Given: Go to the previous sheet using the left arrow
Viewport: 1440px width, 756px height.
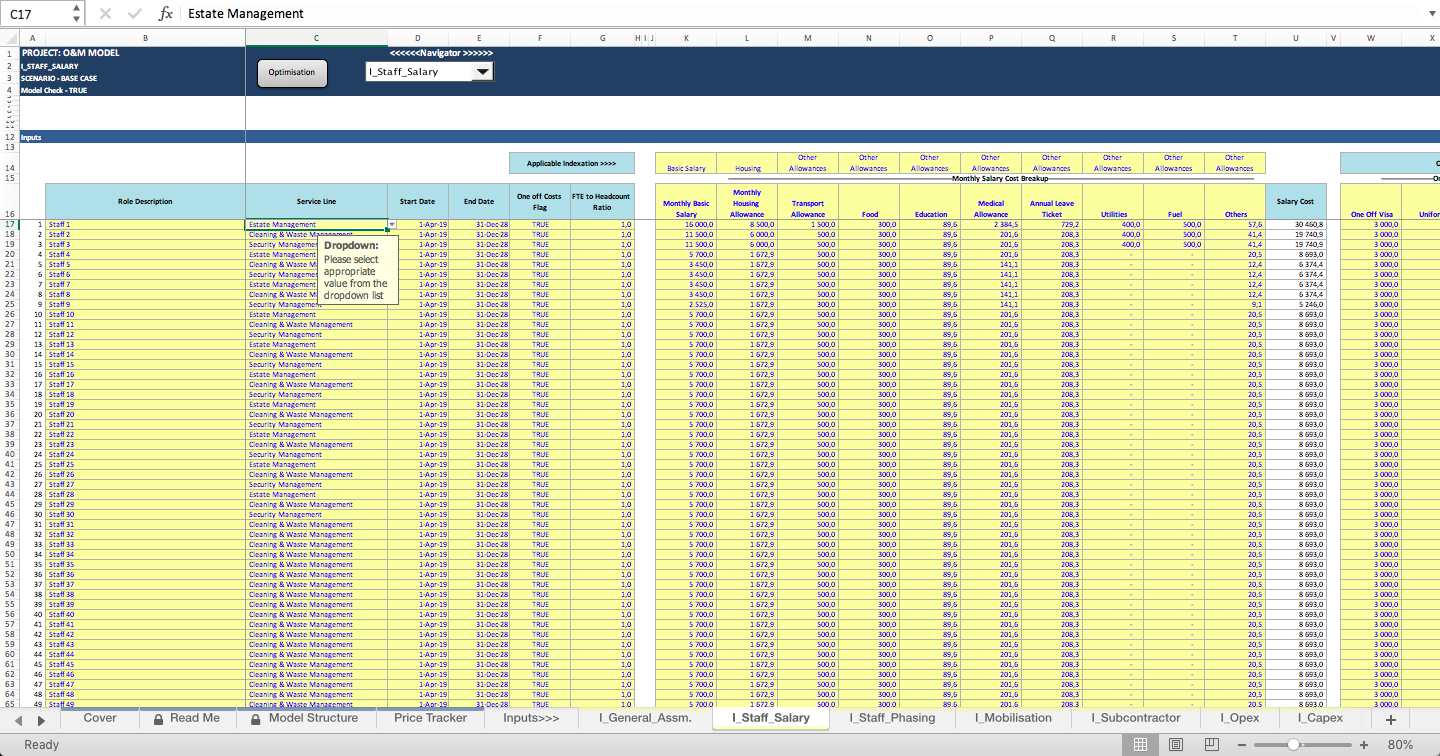Looking at the screenshot, I should (16, 720).
